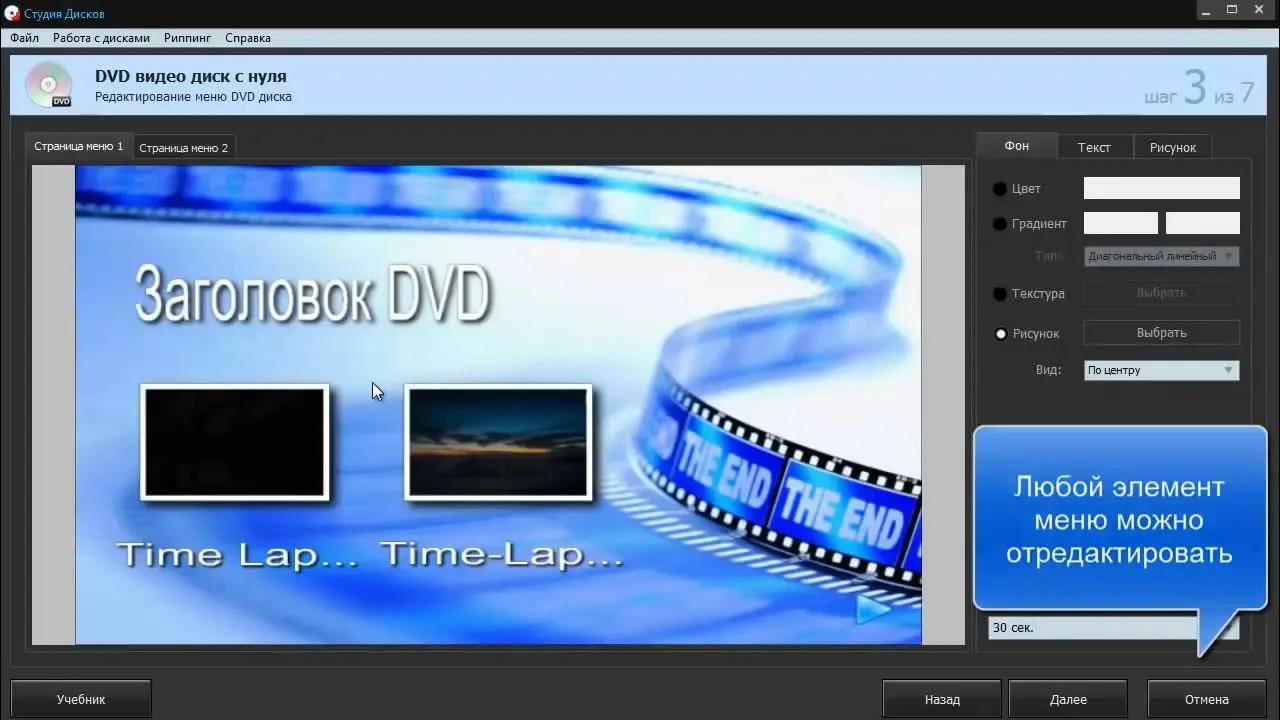Click the 30 сек. duration field
The width and height of the screenshot is (1280, 720).
(x=1094, y=628)
